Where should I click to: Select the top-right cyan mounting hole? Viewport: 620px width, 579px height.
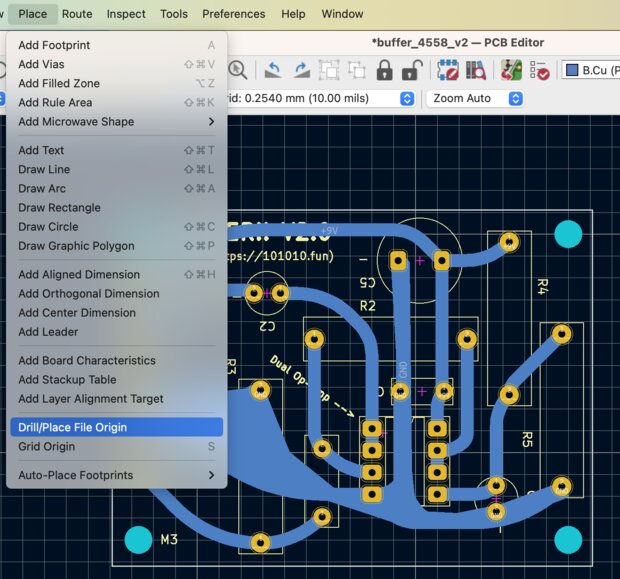point(568,234)
